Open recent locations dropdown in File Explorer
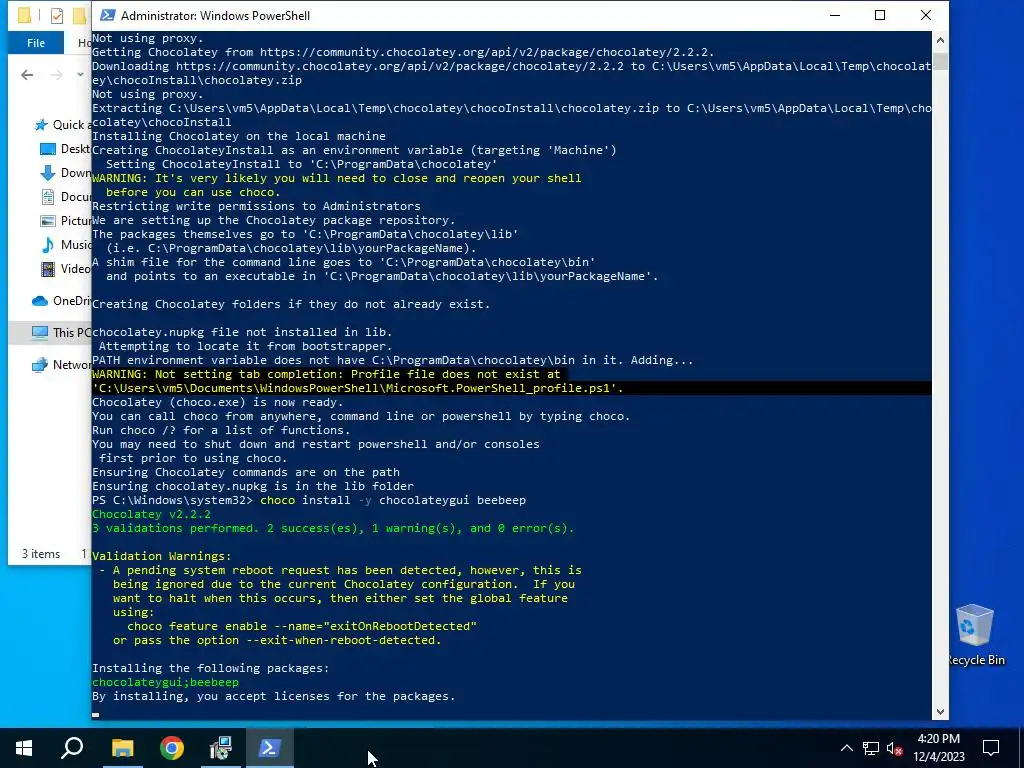Image resolution: width=1024 pixels, height=768 pixels. click(80, 74)
